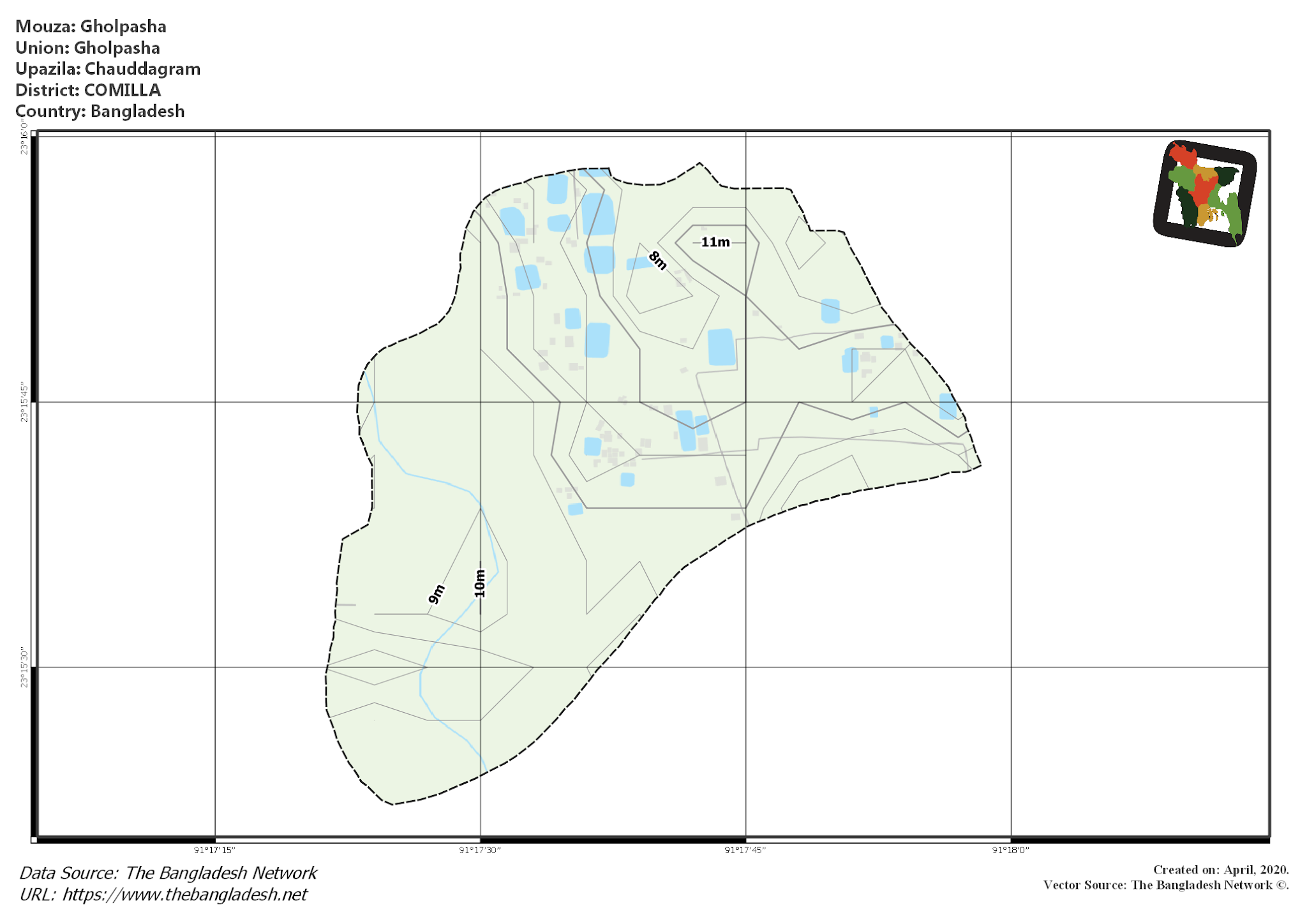Select the largest pond polygon in the northwest

point(597,214)
